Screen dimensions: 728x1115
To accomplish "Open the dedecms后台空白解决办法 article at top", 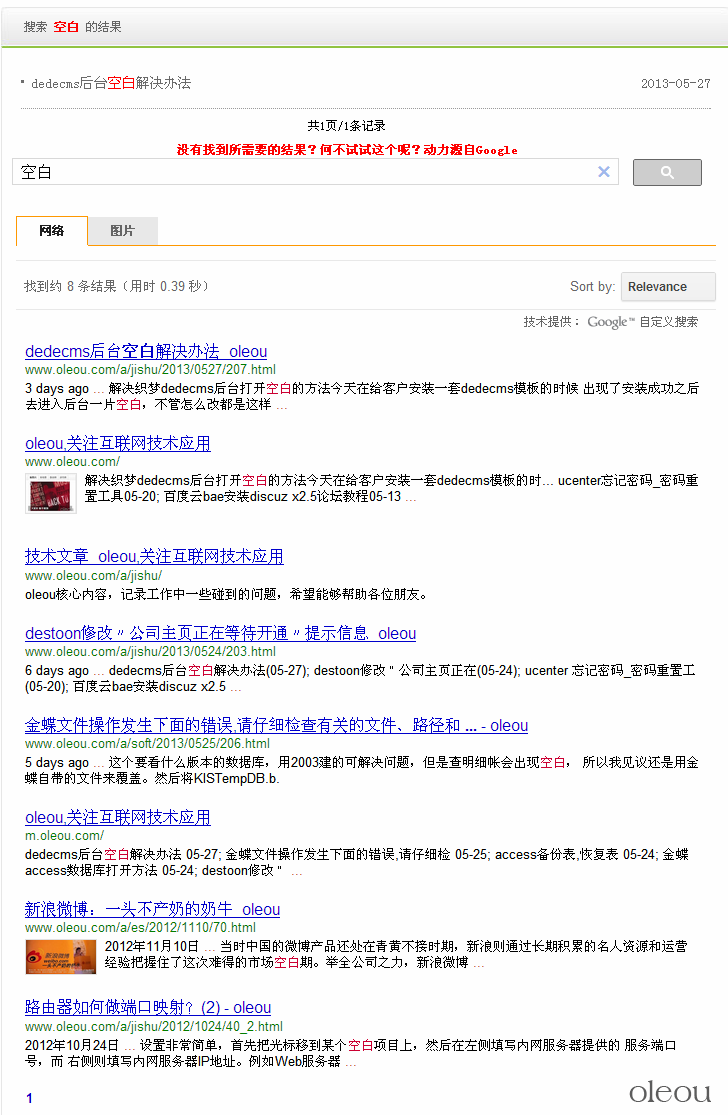I will point(111,83).
